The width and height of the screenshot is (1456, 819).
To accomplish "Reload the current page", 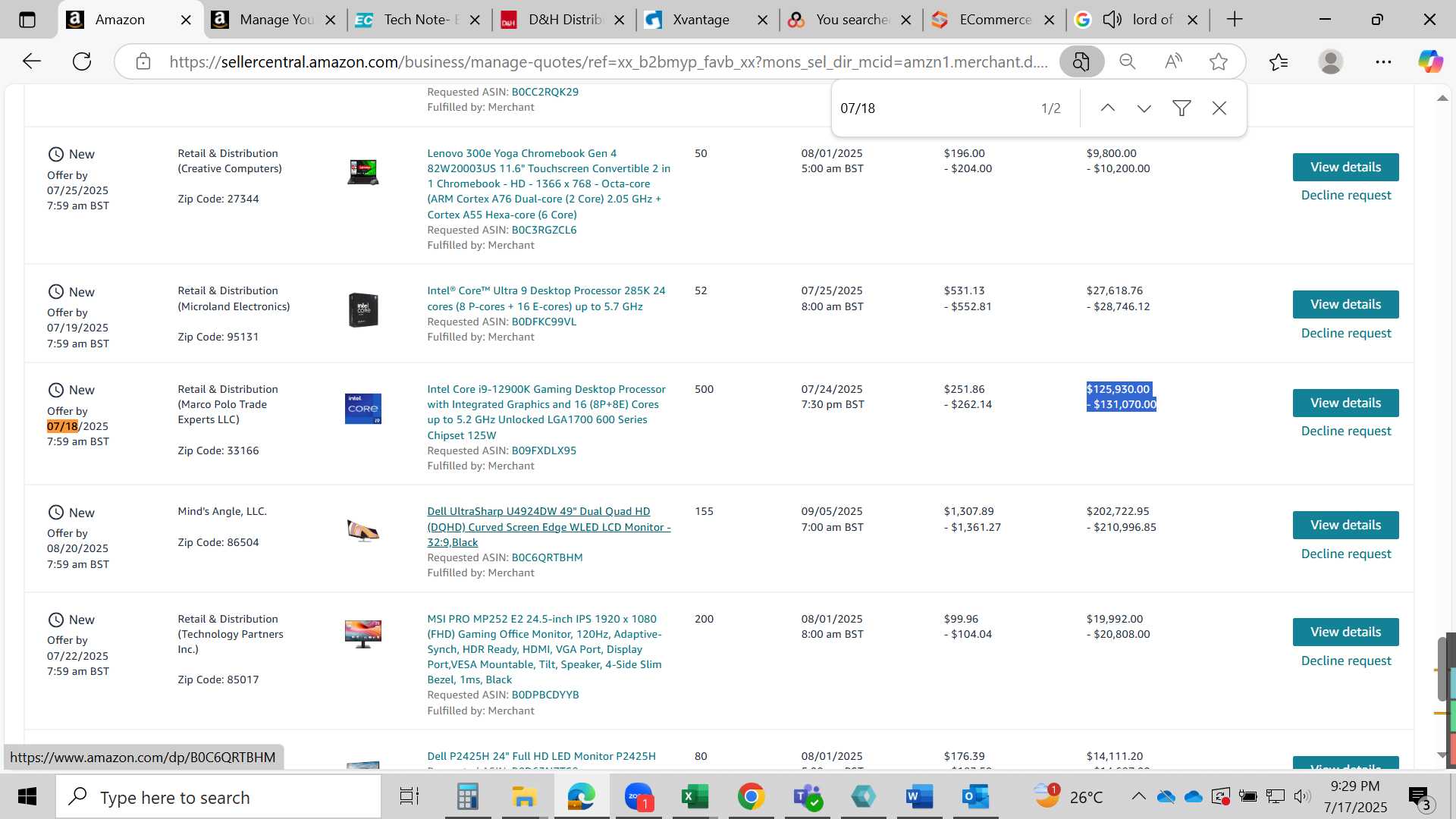I will tap(82, 61).
